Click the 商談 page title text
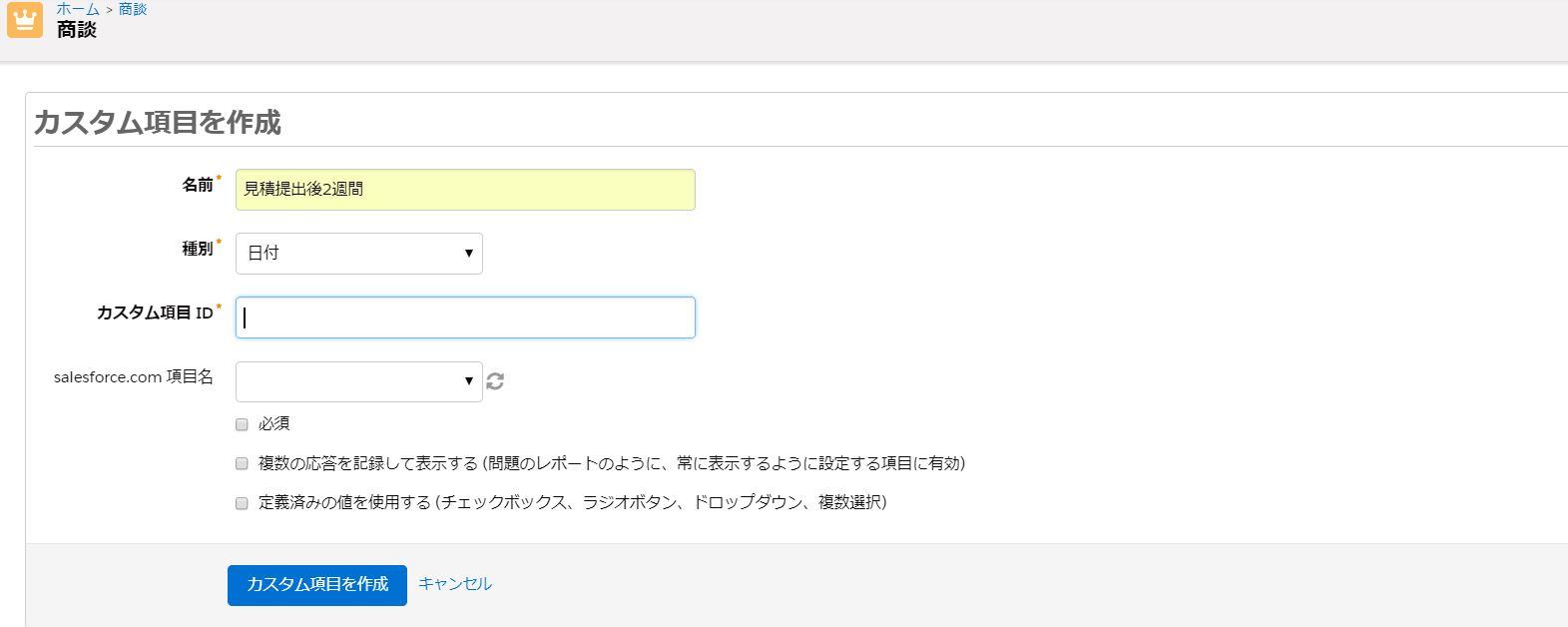Viewport: 1568px width, 627px height. [77, 29]
